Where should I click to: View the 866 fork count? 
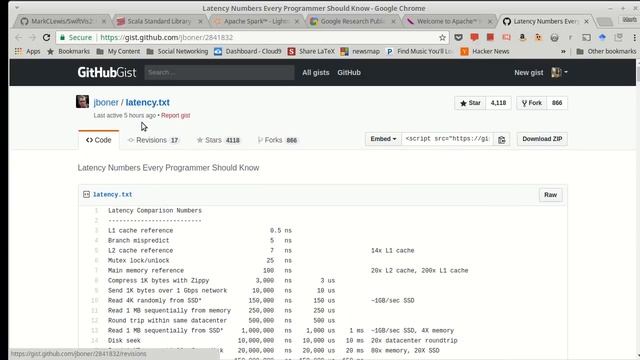557,103
